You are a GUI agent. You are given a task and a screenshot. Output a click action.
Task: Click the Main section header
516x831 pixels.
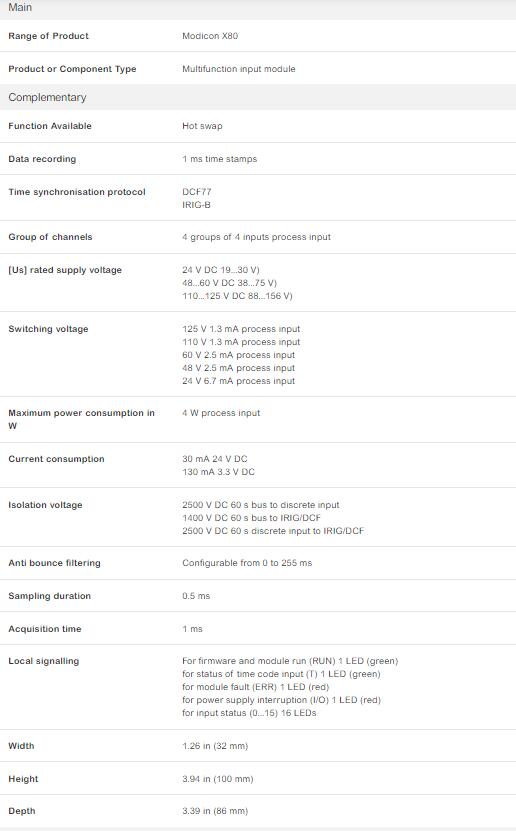[x=258, y=8]
